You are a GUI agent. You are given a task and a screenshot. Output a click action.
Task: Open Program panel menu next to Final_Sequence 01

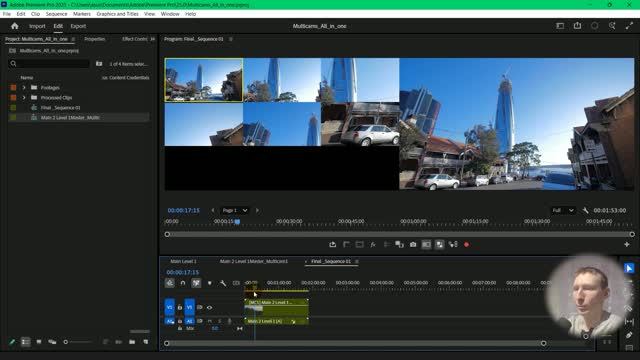click(x=231, y=39)
